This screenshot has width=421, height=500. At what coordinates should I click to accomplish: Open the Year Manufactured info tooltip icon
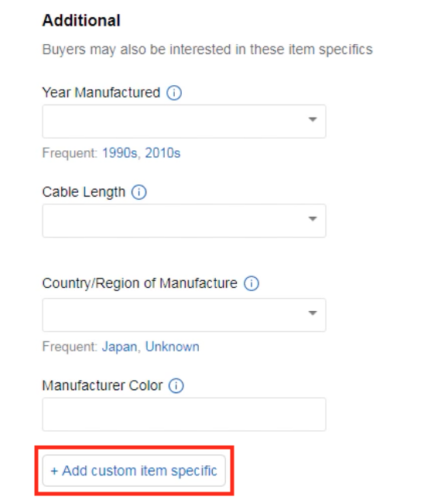[174, 93]
